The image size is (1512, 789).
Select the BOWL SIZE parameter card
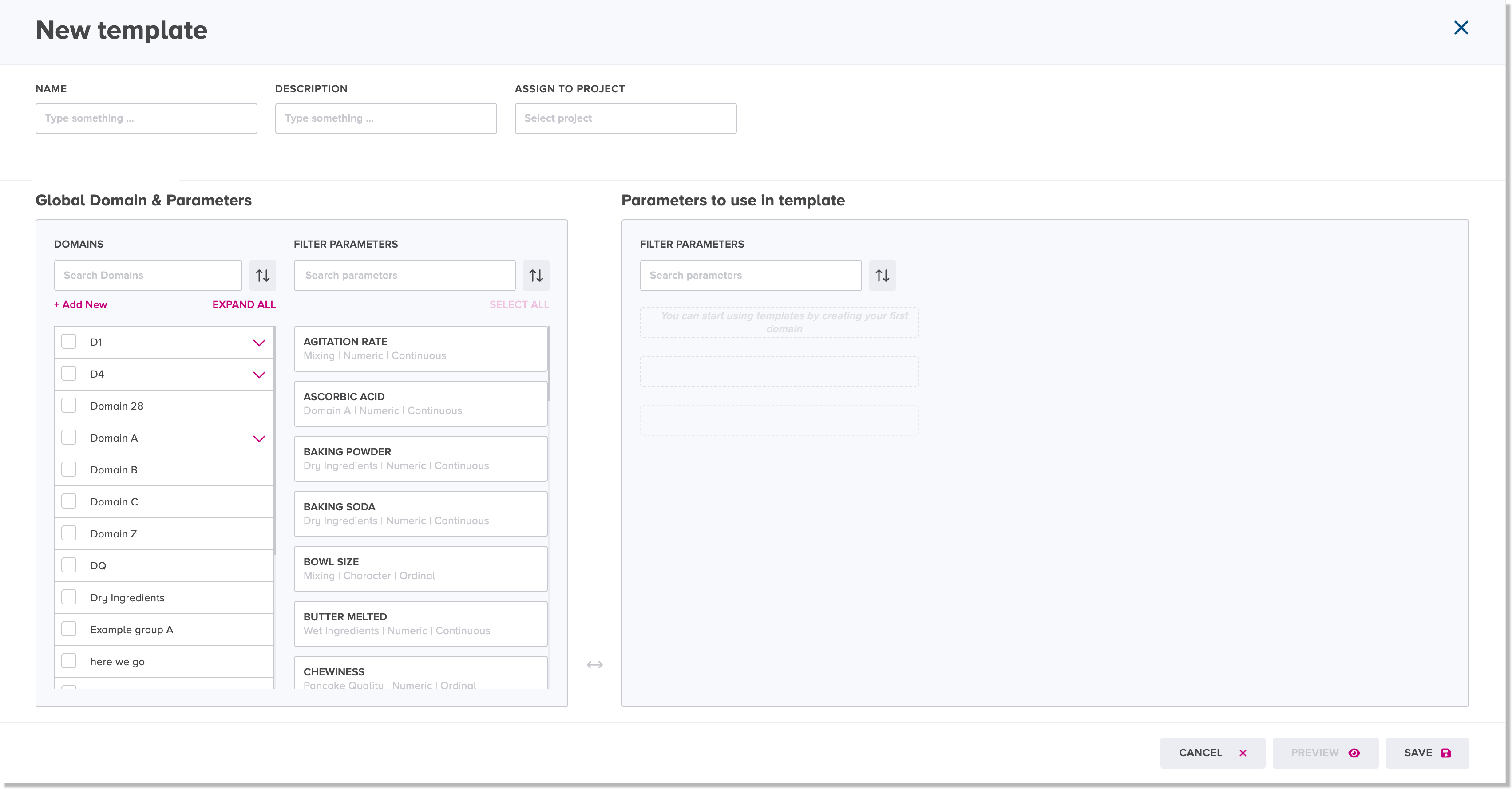click(x=420, y=568)
